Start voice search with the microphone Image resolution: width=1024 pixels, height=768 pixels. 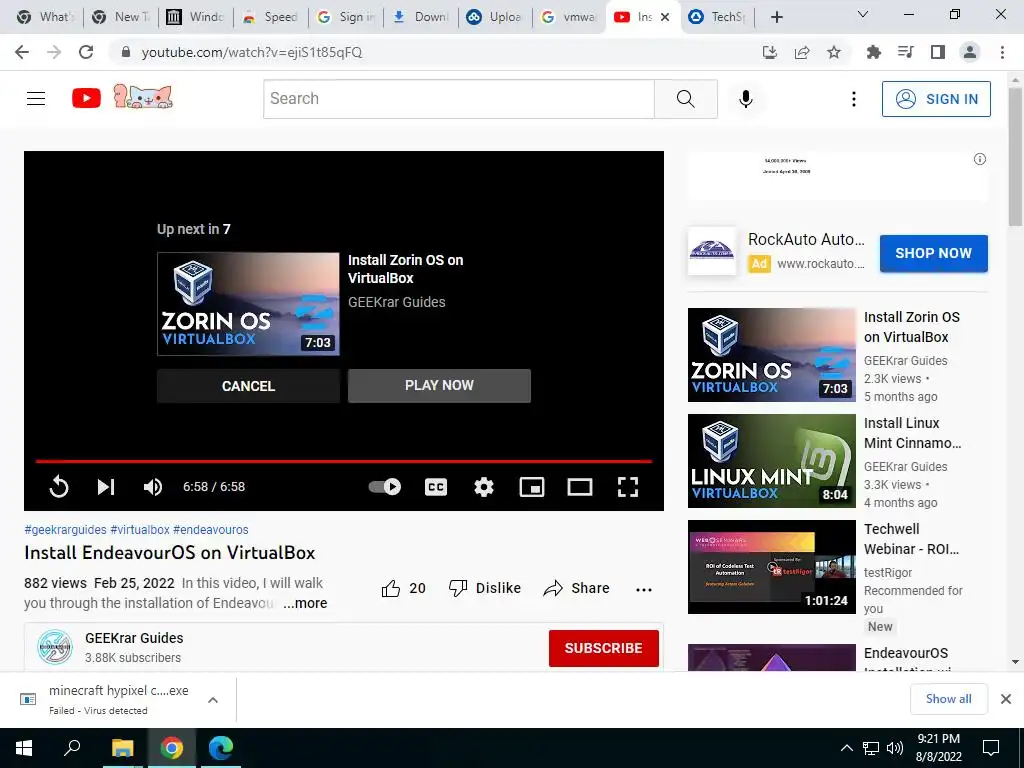point(746,99)
